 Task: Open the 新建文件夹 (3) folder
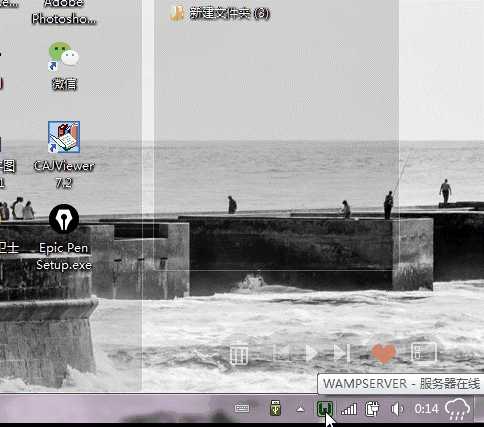coord(220,13)
